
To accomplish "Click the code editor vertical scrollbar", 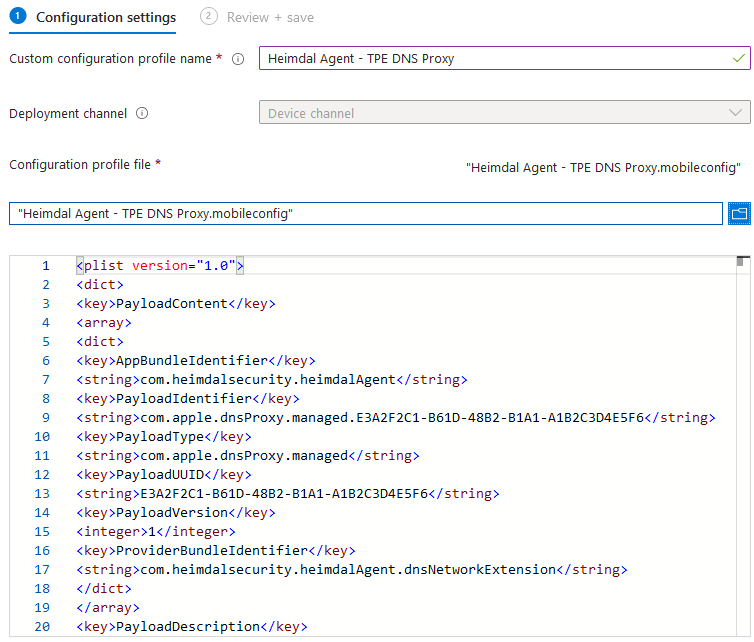I will point(743,446).
